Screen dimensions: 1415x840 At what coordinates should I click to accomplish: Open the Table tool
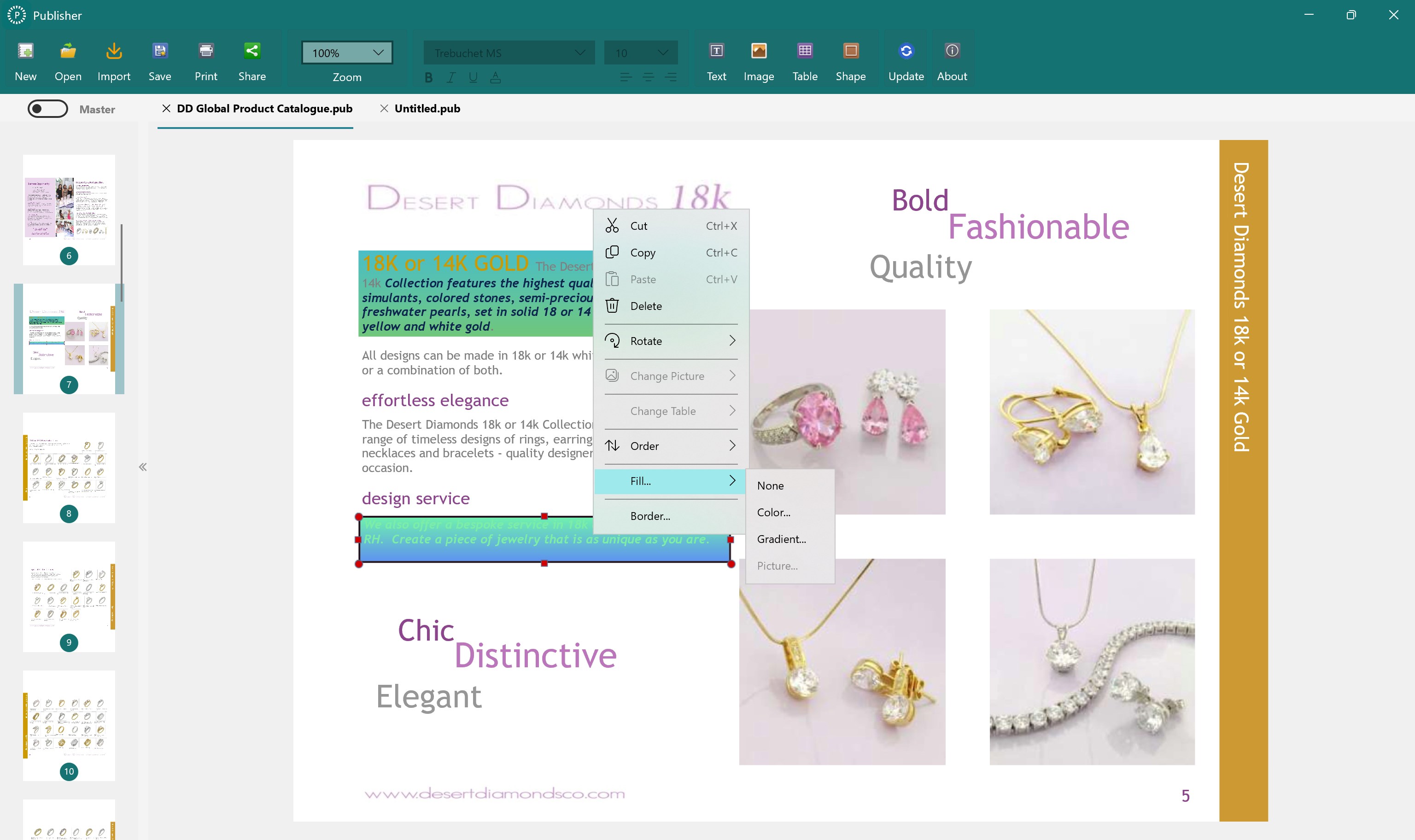click(805, 59)
